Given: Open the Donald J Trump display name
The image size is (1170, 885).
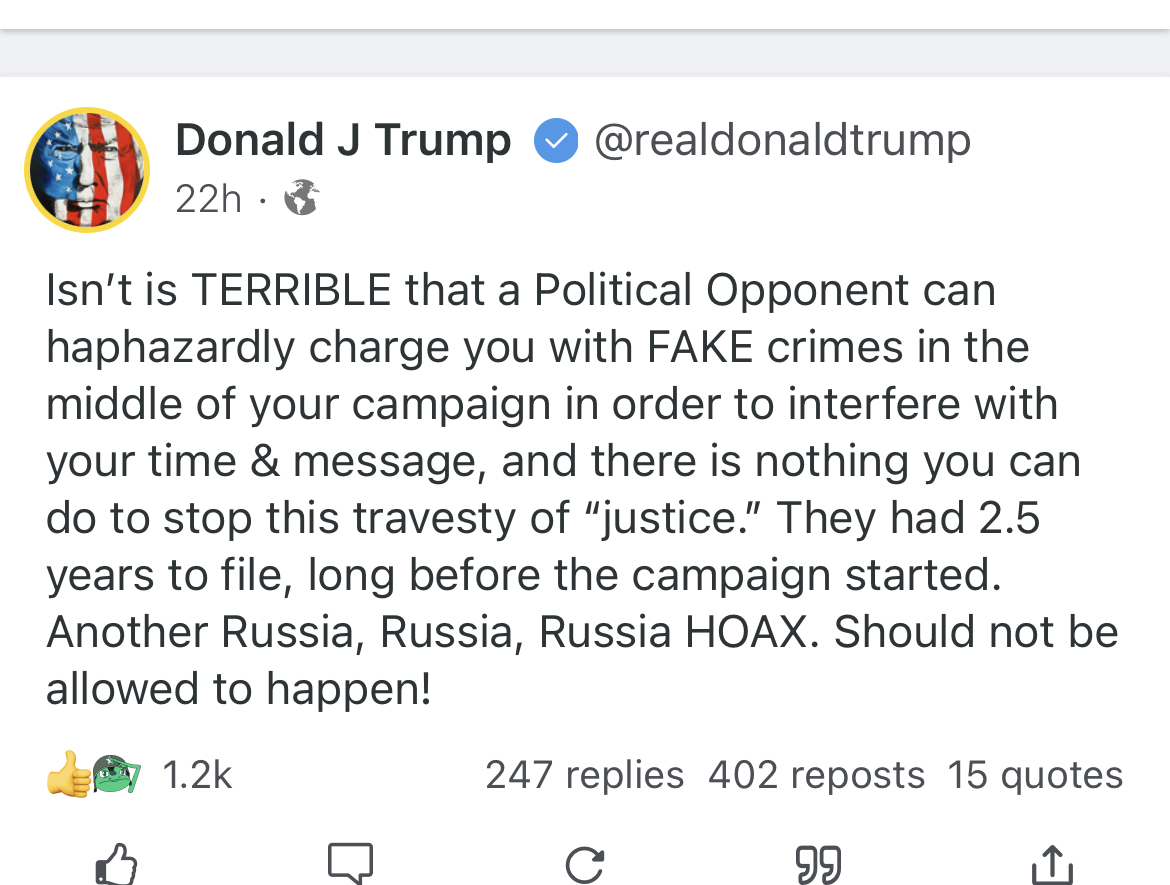Looking at the screenshot, I should (x=343, y=140).
